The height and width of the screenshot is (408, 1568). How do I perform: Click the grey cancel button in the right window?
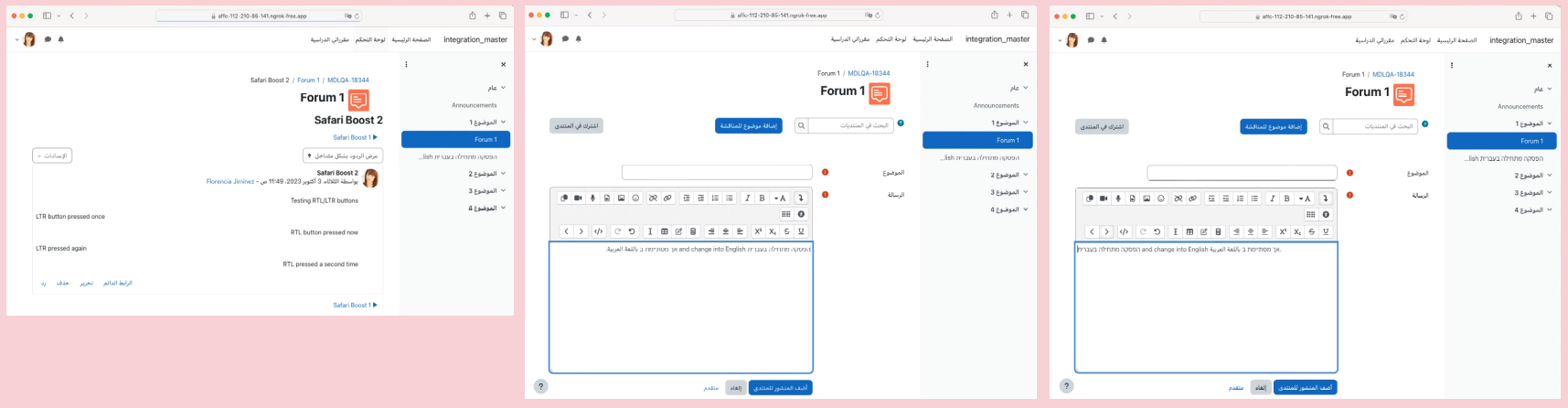[1261, 388]
